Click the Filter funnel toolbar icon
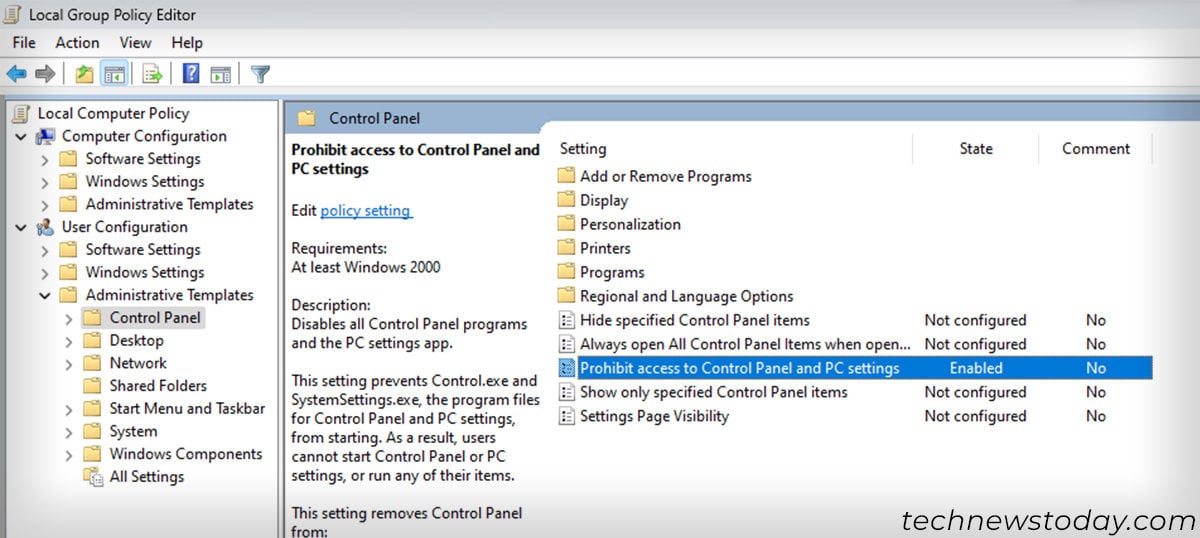The width and height of the screenshot is (1200, 538). point(260,74)
